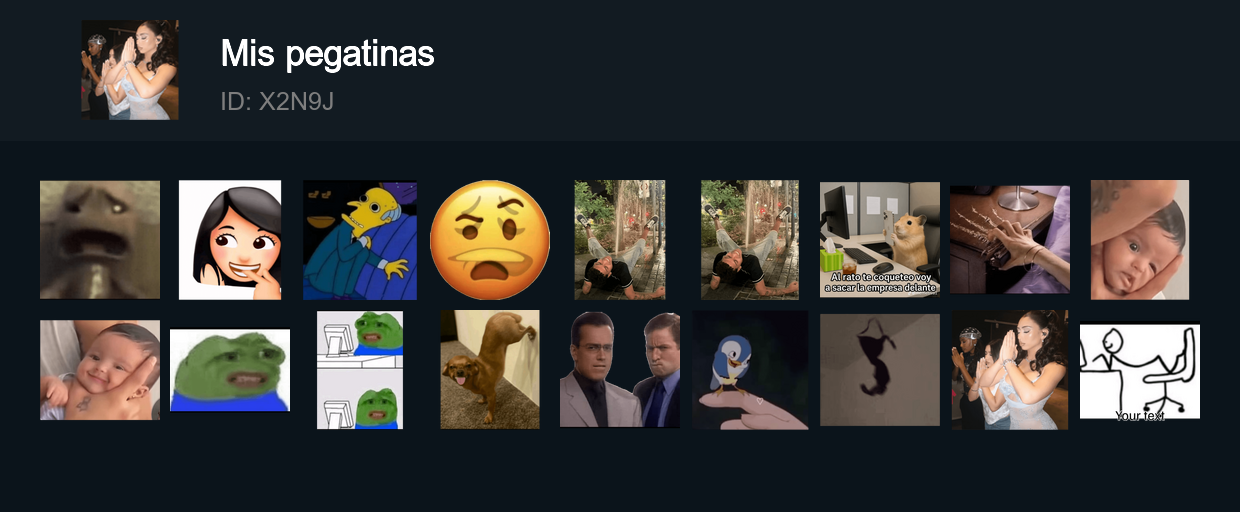Select the dark silhouette on gray sticker
This screenshot has width=1240, height=512.
click(x=880, y=370)
